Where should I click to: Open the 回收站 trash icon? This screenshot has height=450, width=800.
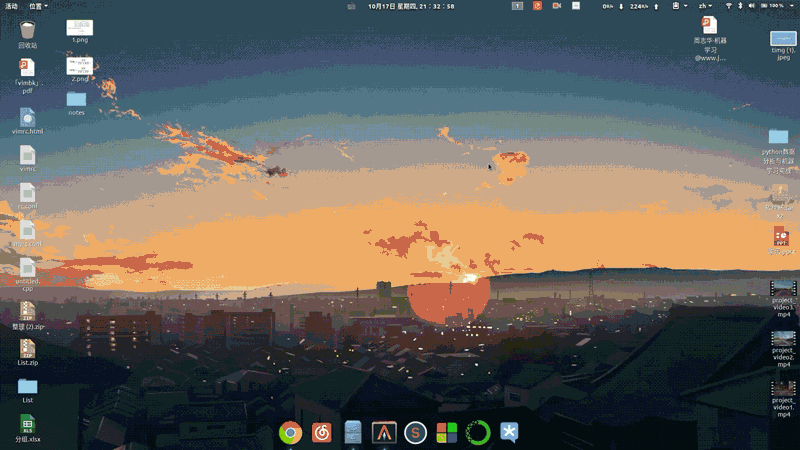[x=28, y=30]
